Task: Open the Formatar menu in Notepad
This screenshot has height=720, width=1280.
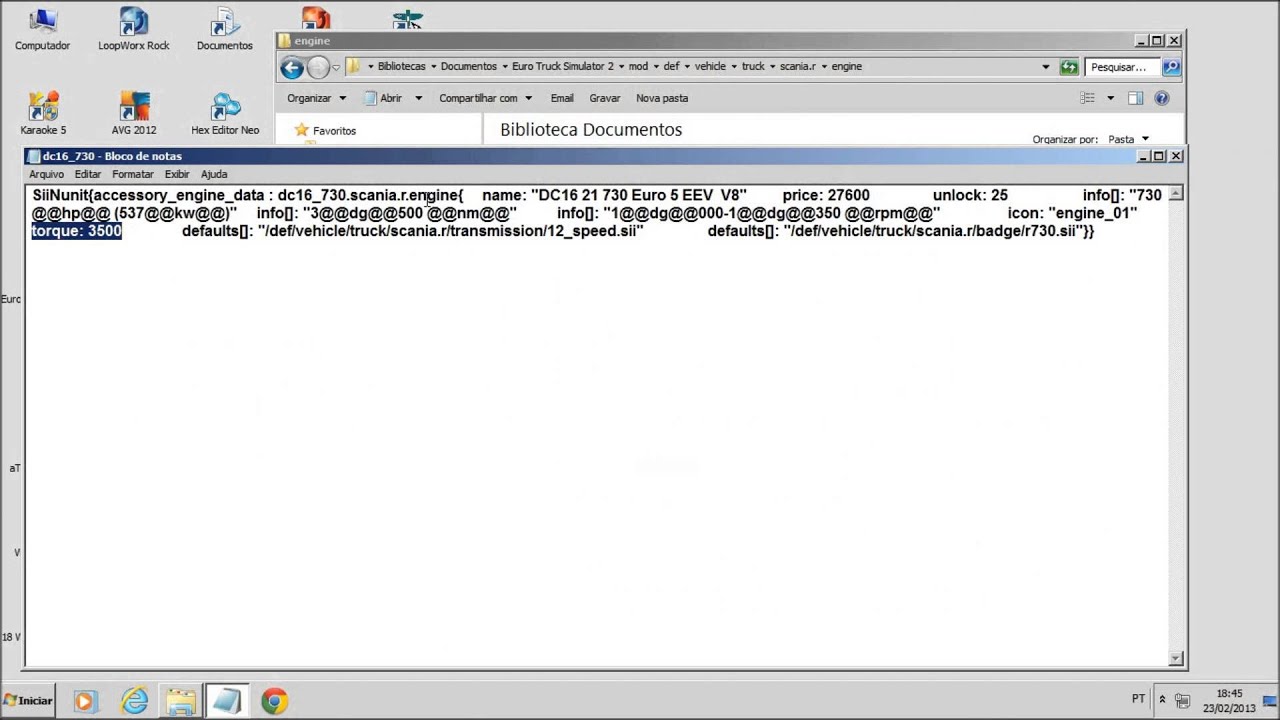Action: 133,174
